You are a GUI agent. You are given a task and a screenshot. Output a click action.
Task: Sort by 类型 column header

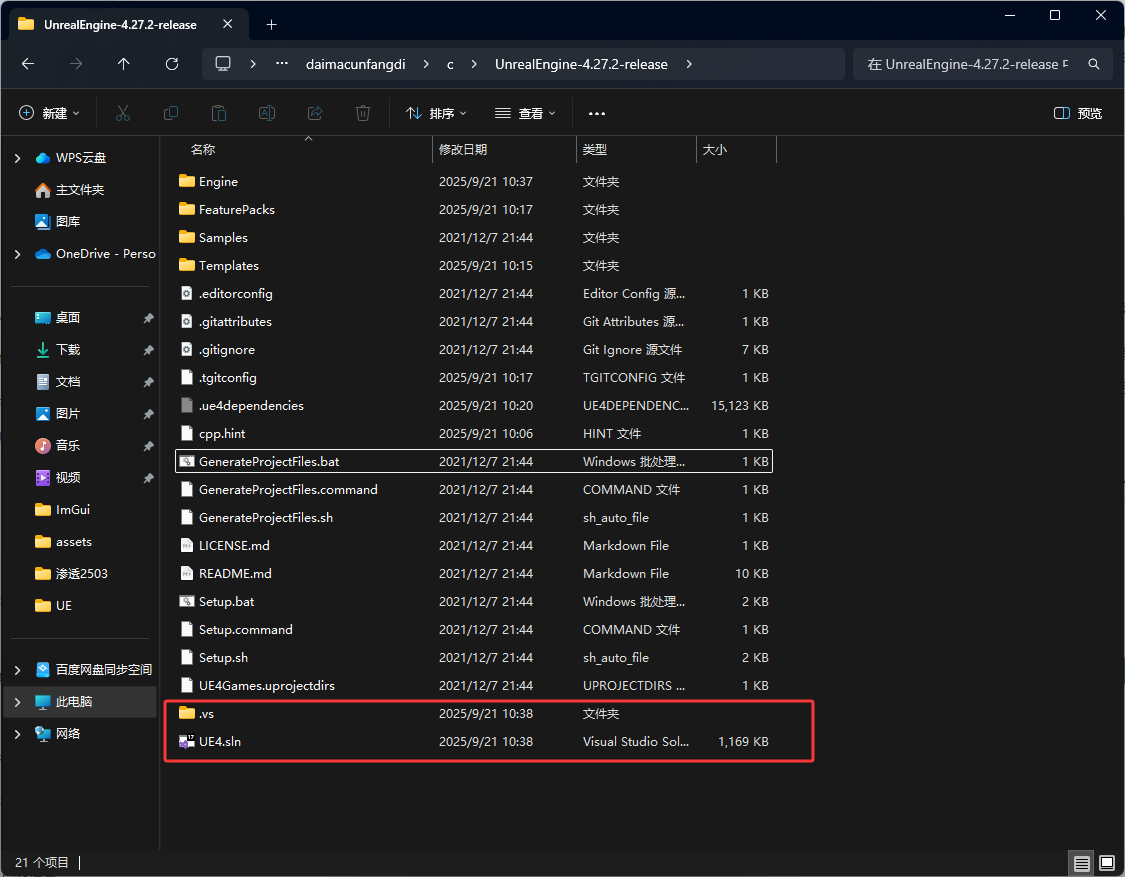point(595,149)
